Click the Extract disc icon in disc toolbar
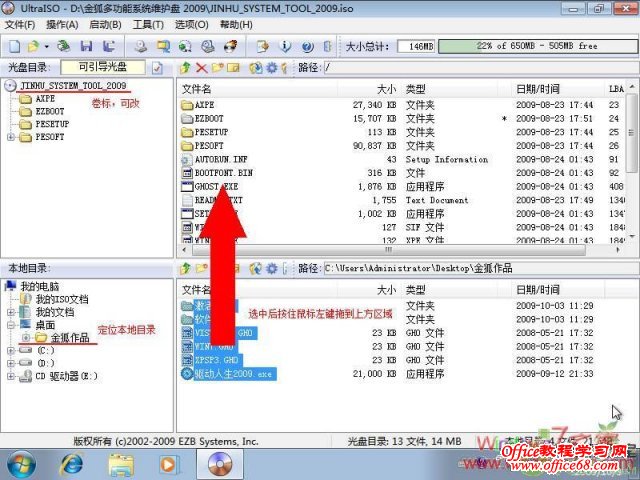Viewport: 640px width, 480px height. coord(256,67)
